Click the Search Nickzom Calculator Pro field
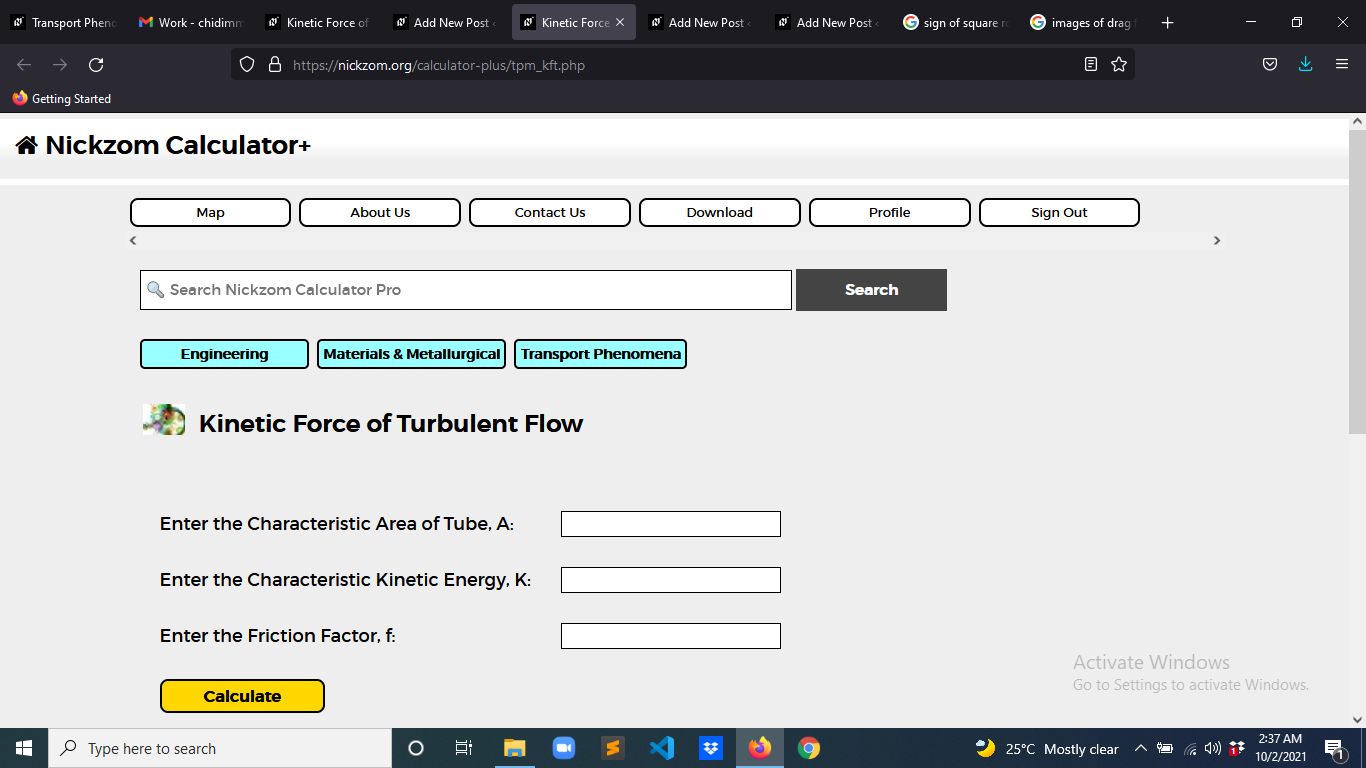Image resolution: width=1366 pixels, height=768 pixels. [466, 290]
